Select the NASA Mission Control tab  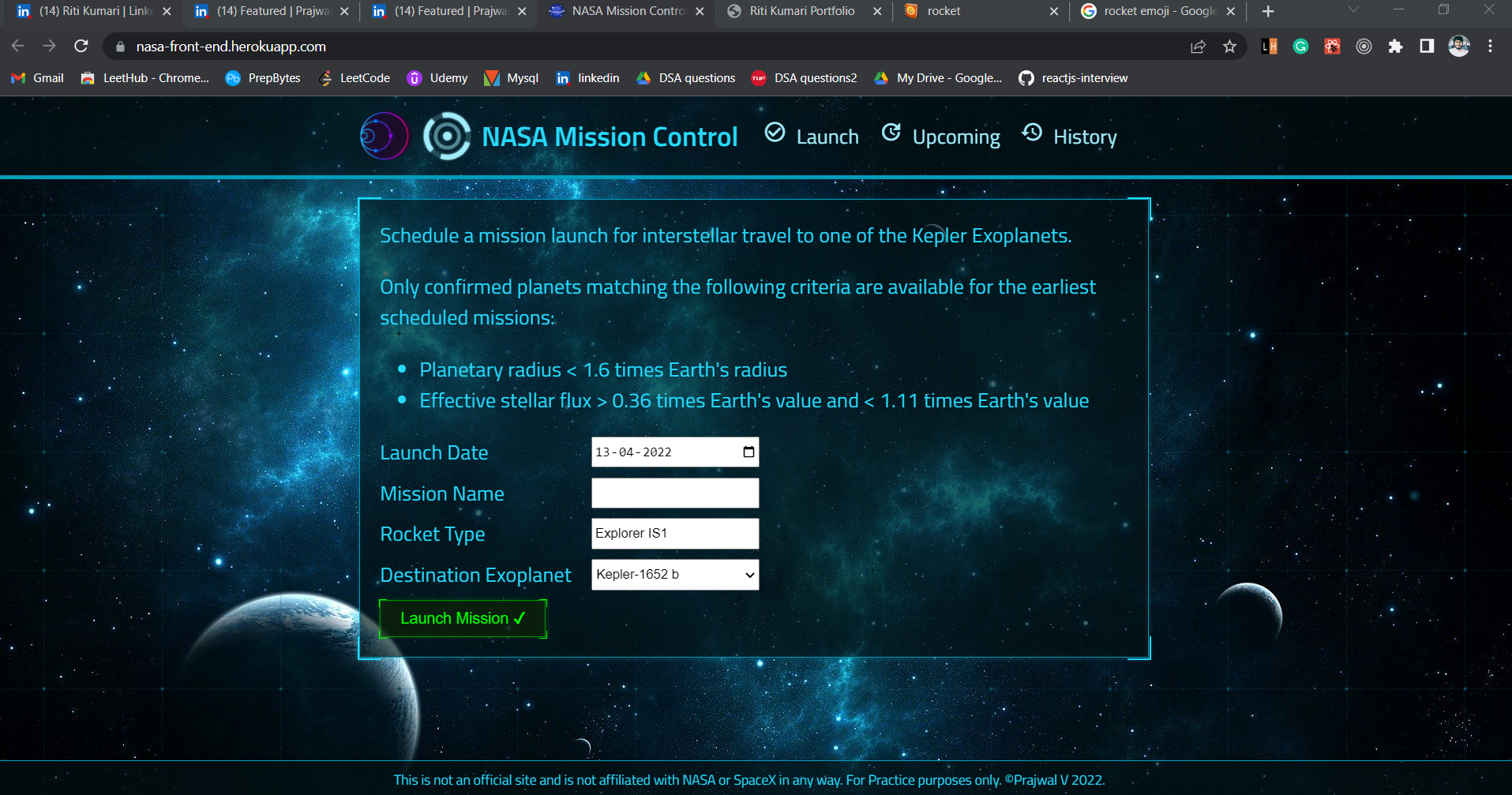click(x=627, y=11)
